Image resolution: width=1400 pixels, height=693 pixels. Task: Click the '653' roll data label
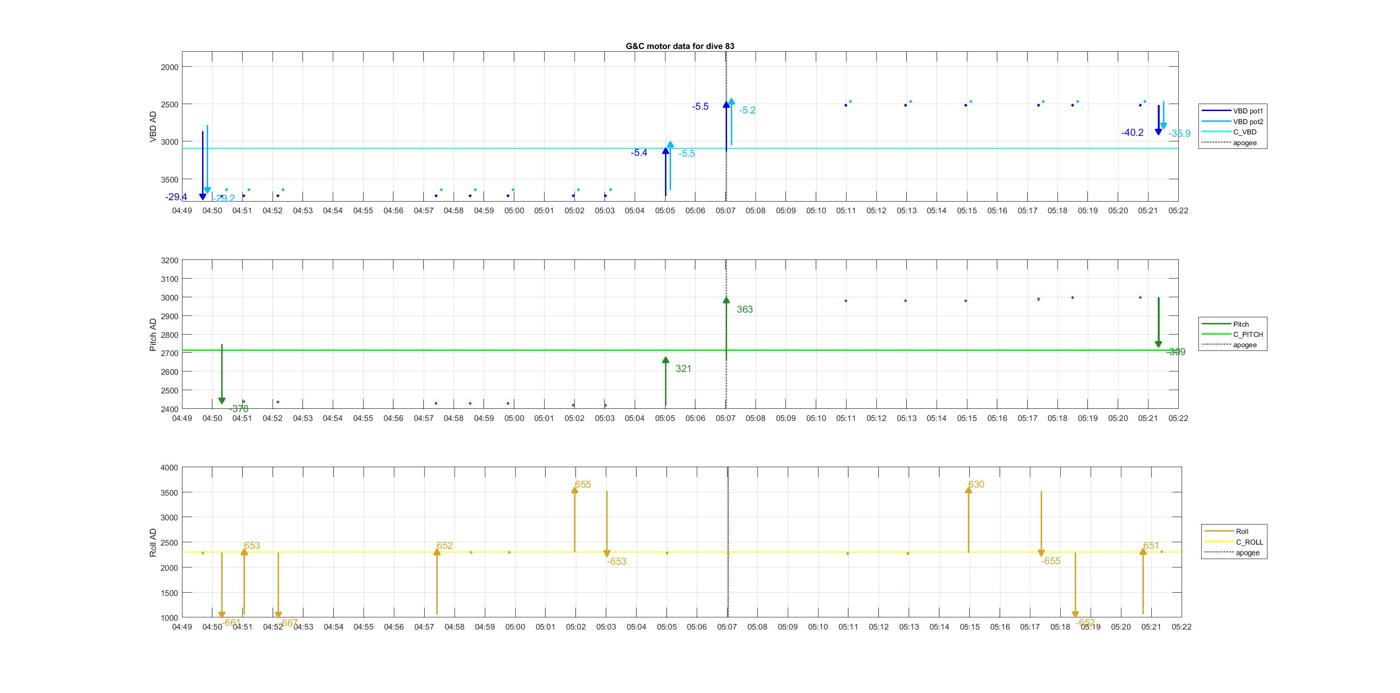coord(252,546)
